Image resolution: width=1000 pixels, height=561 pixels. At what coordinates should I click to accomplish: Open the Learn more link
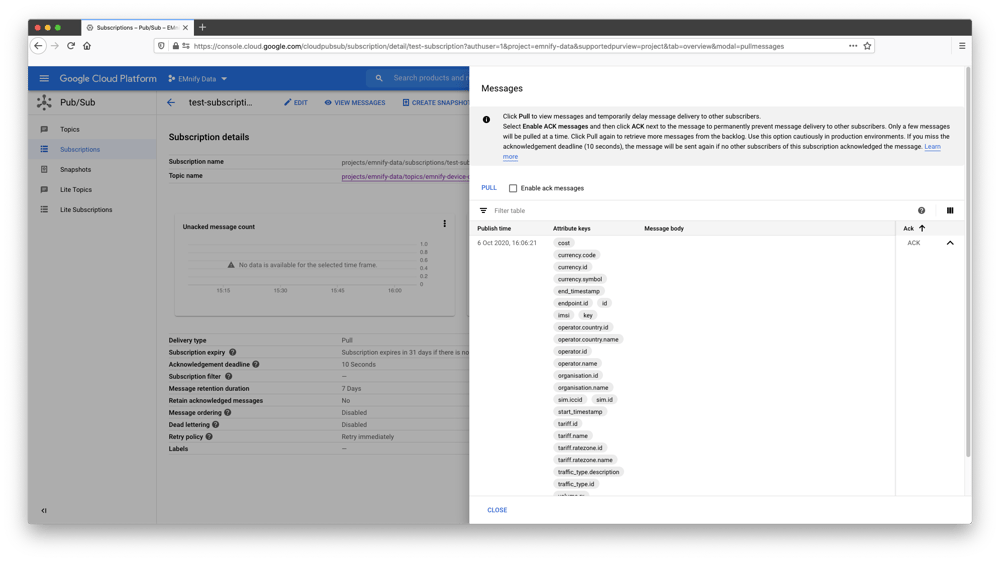click(x=932, y=147)
